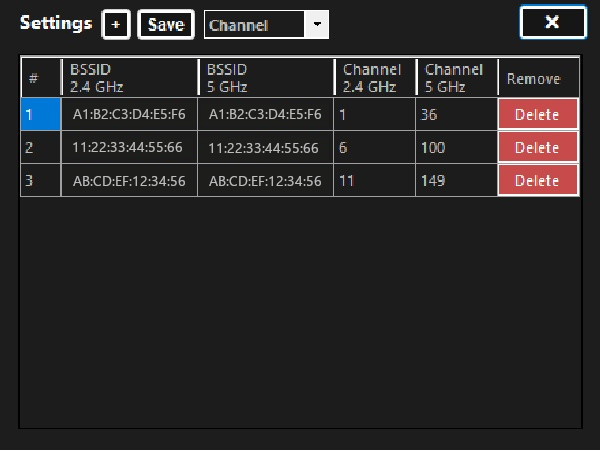Select row number 2 header cell
Screen dimensions: 600x450
[41, 147]
